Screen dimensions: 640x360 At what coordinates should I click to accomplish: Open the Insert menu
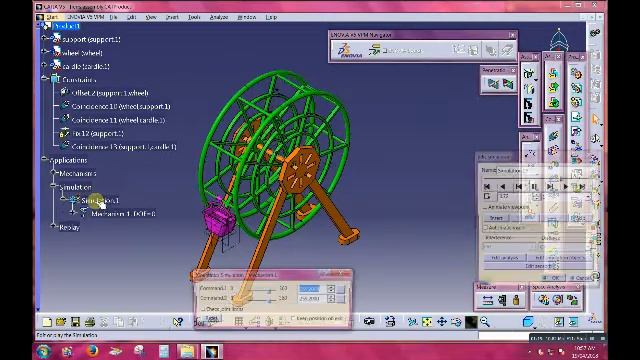pos(172,17)
